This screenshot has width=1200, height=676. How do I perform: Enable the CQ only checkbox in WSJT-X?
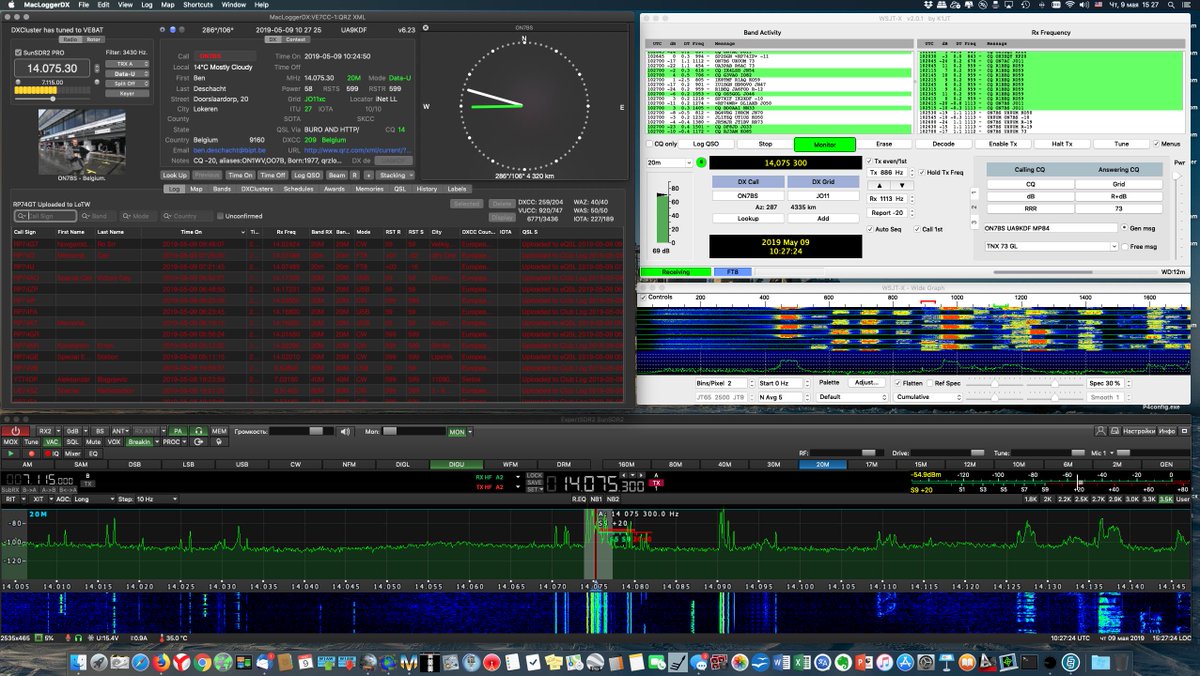(649, 144)
